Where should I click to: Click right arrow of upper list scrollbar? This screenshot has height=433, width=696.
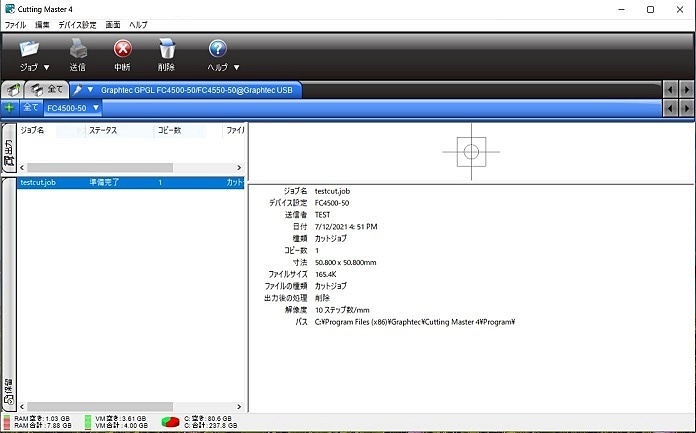(239, 167)
